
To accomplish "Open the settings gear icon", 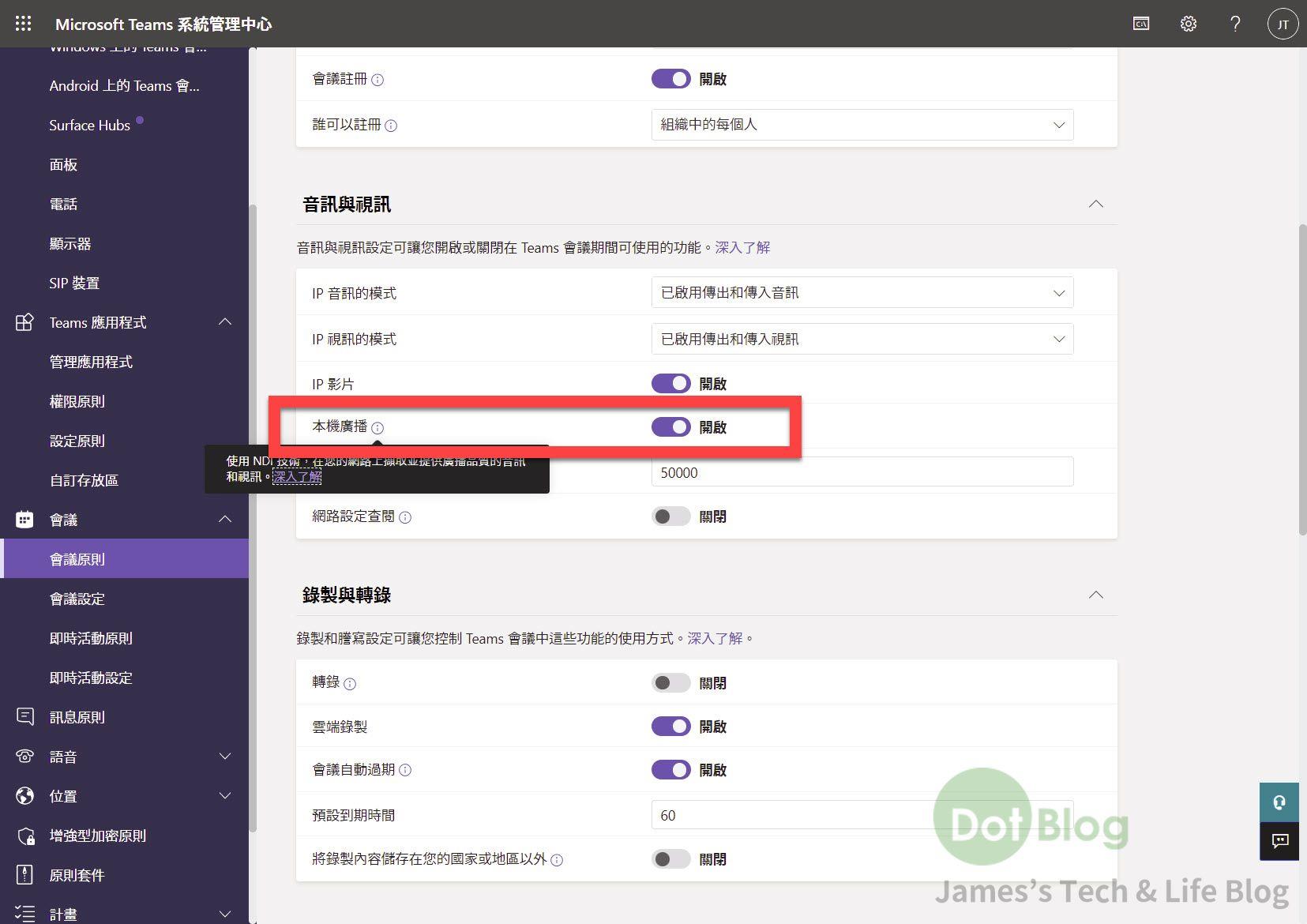I will pyautogui.click(x=1189, y=24).
